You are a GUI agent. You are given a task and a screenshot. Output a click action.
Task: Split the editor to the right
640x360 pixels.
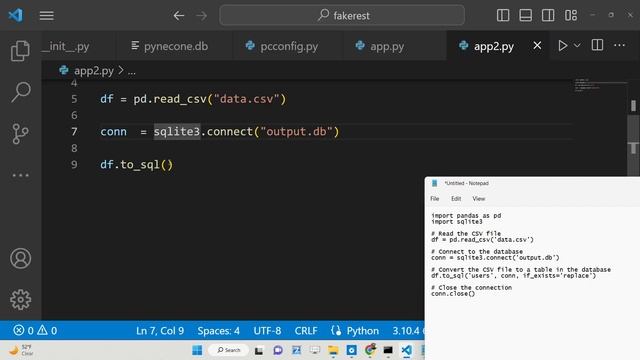[x=597, y=45]
